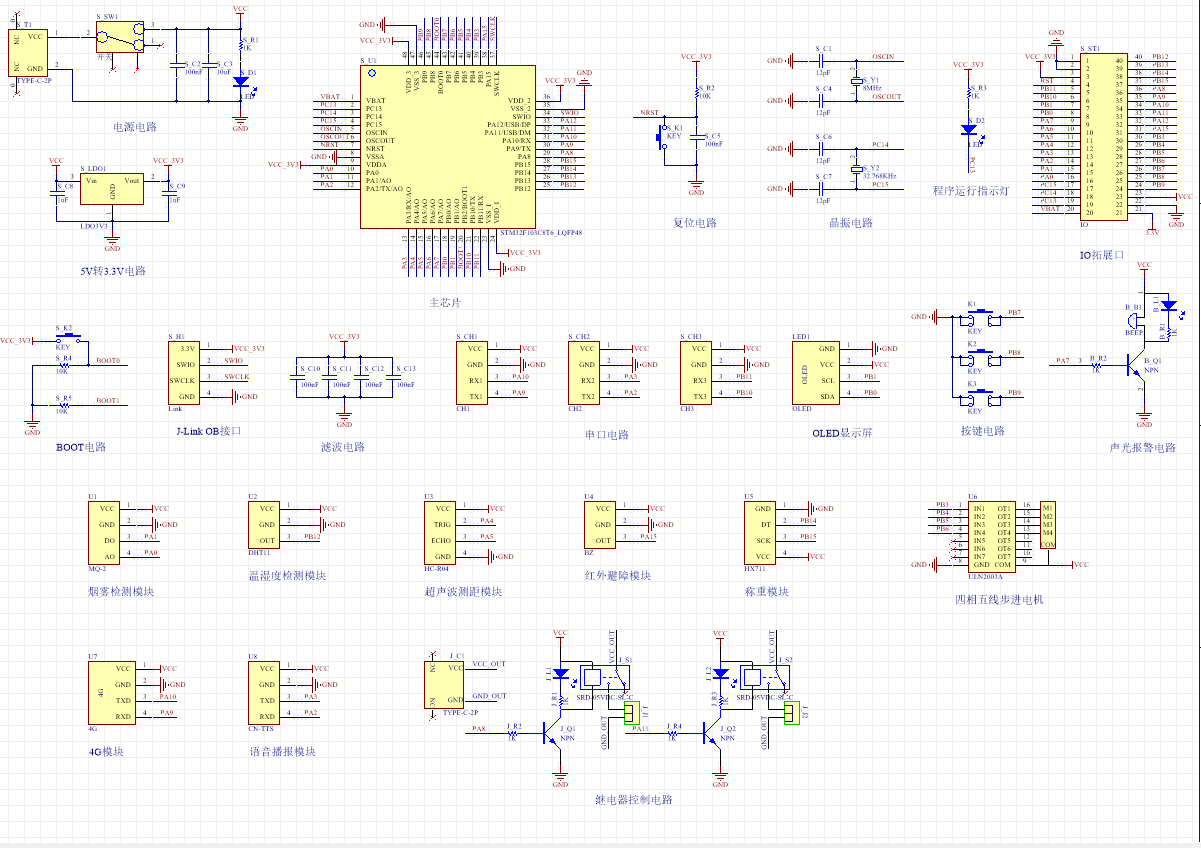This screenshot has width=1201, height=848.
Task: Select the LED1 OLED display connector
Action: click(816, 373)
